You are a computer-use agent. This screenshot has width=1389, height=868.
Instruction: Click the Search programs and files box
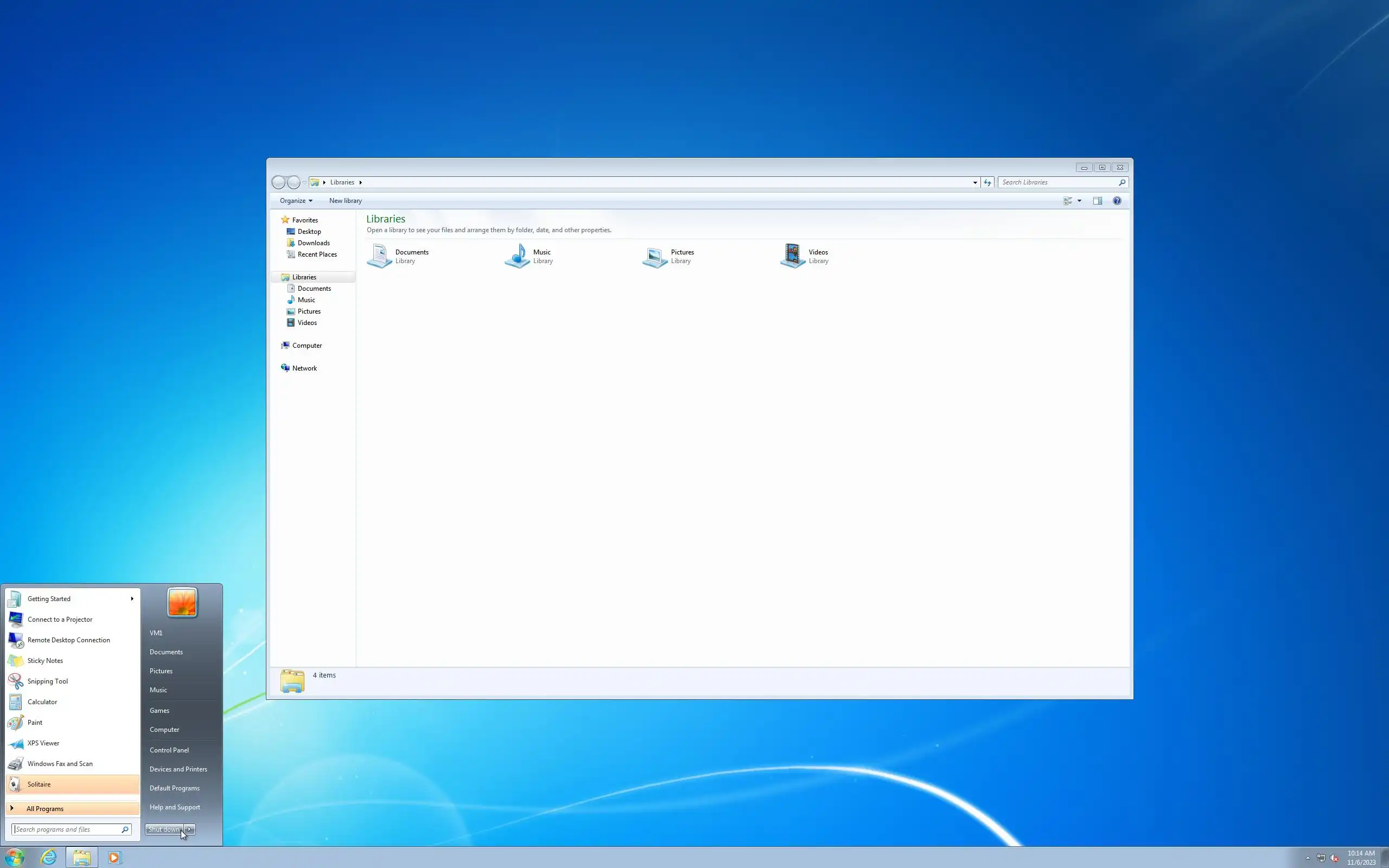pos(68,829)
